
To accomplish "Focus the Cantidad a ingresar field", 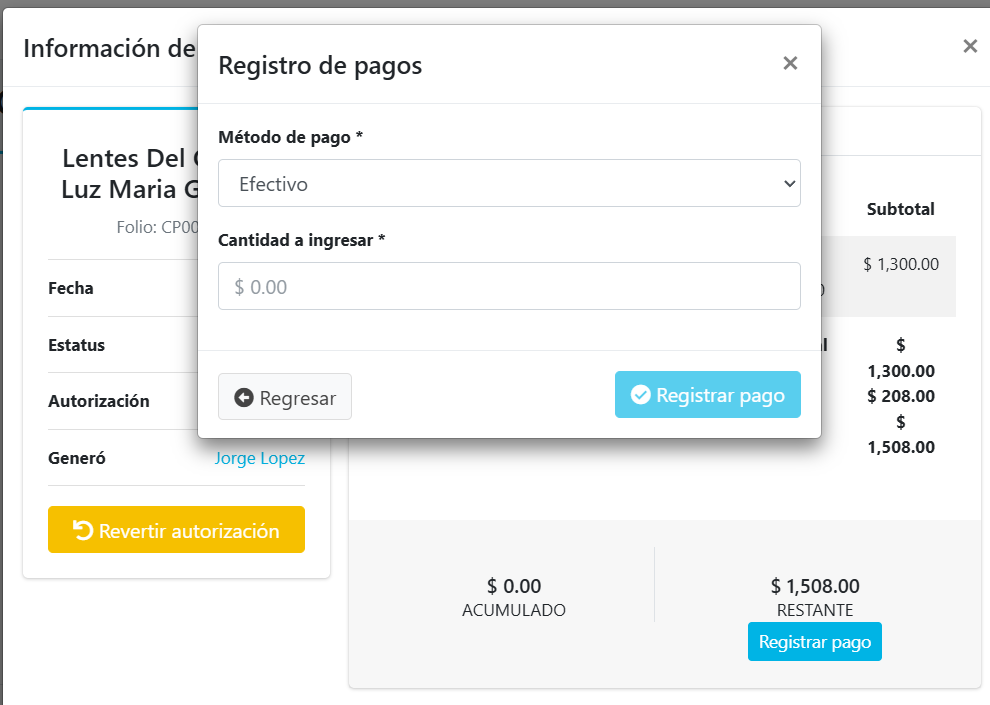I will pyautogui.click(x=508, y=287).
